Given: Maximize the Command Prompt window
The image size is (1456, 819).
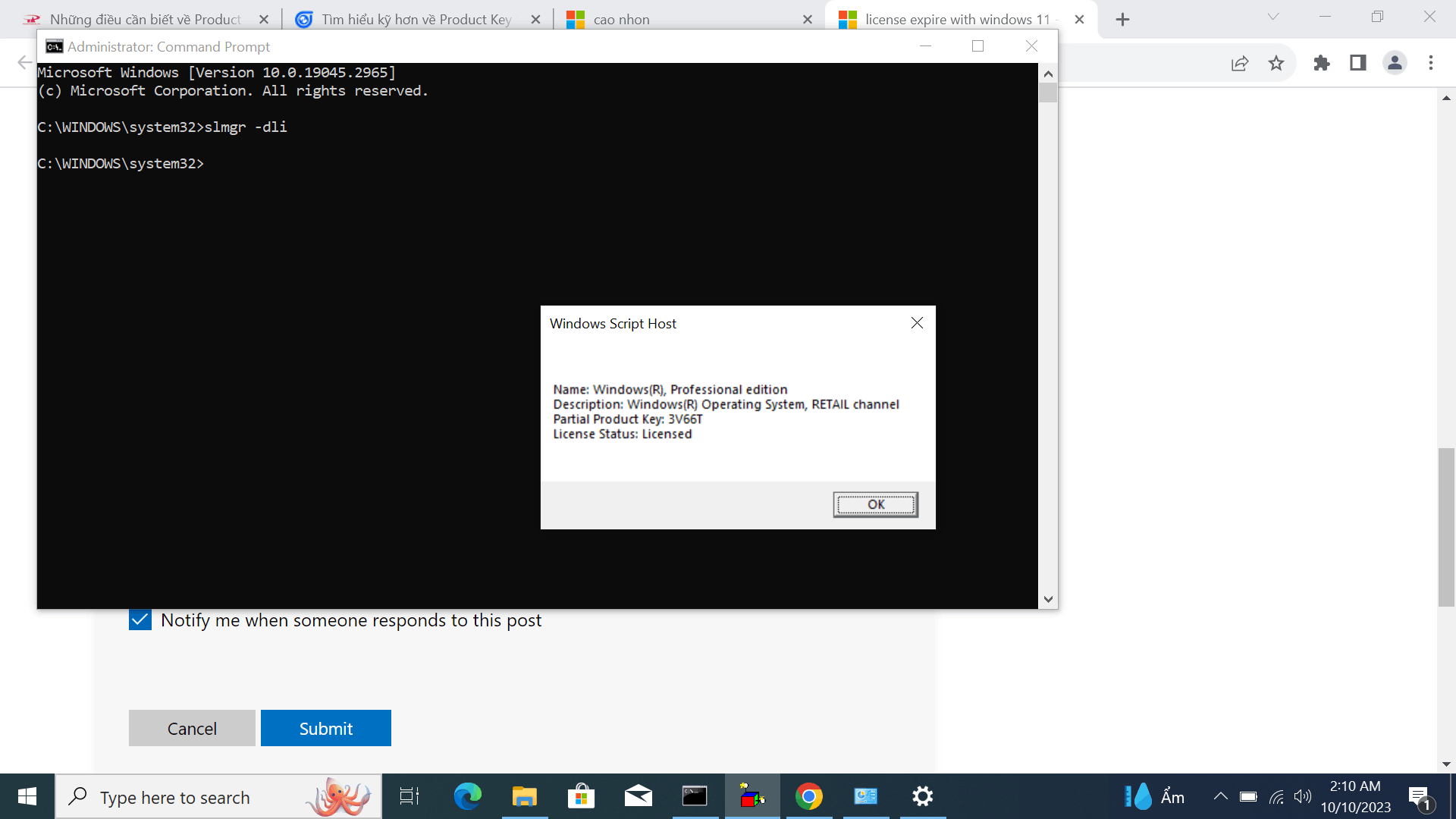Looking at the screenshot, I should (978, 46).
